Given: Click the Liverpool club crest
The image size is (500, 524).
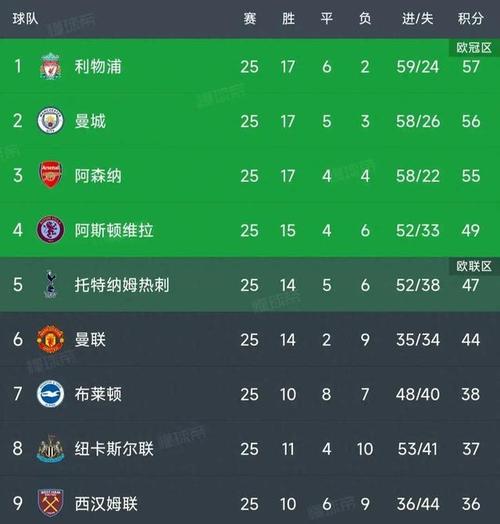Looking at the screenshot, I should [50, 66].
